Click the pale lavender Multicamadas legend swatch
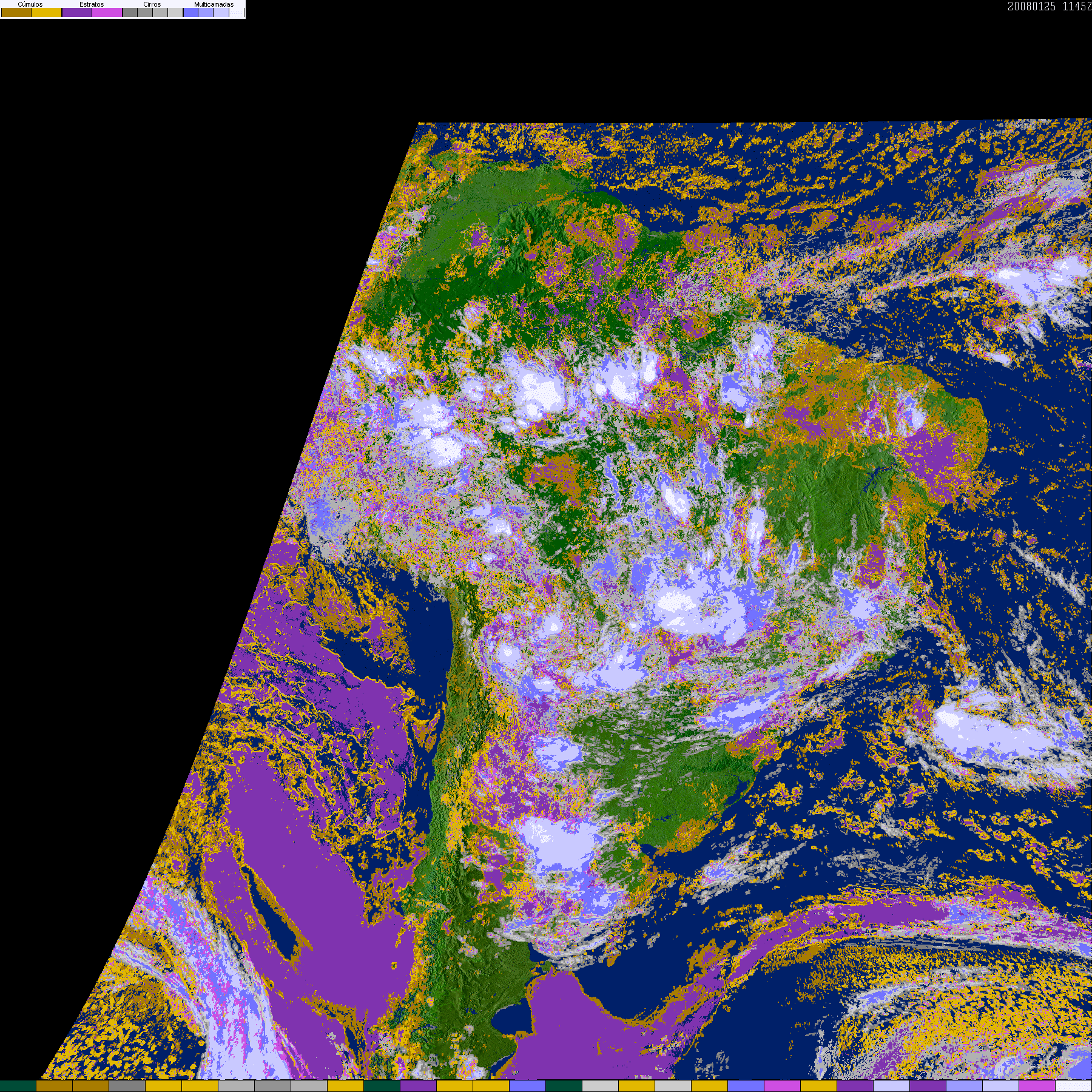Viewport: 1092px width, 1092px height. (x=221, y=12)
